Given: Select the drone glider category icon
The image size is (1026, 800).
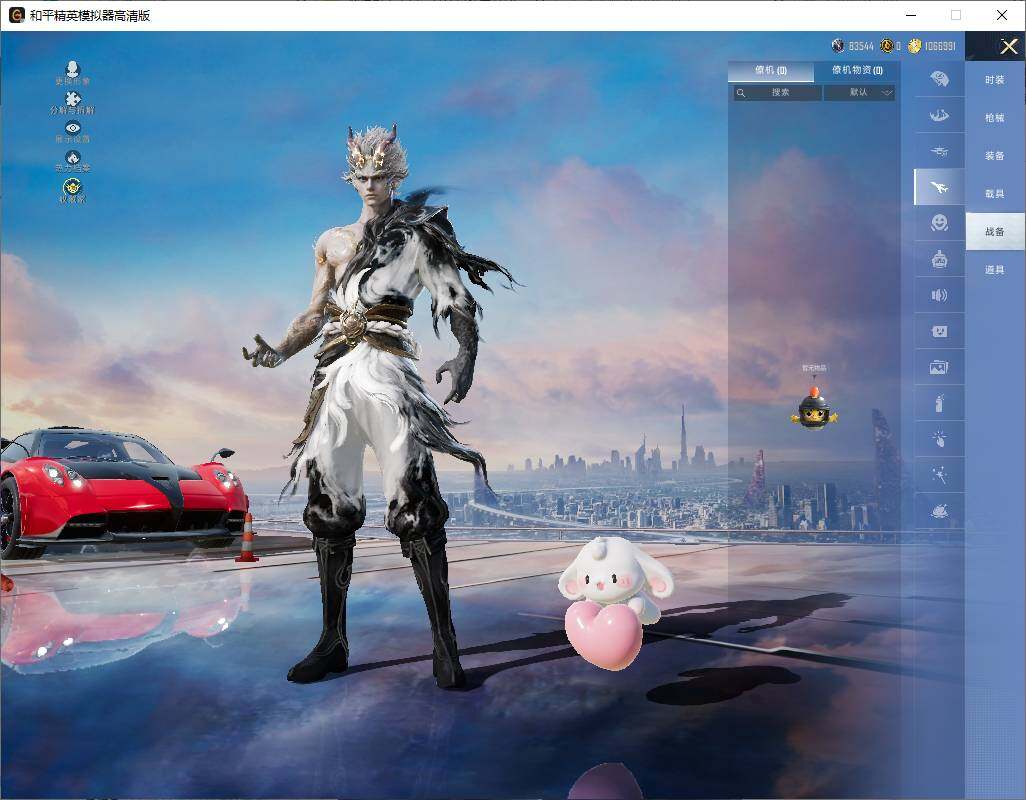Looking at the screenshot, I should click(x=940, y=151).
